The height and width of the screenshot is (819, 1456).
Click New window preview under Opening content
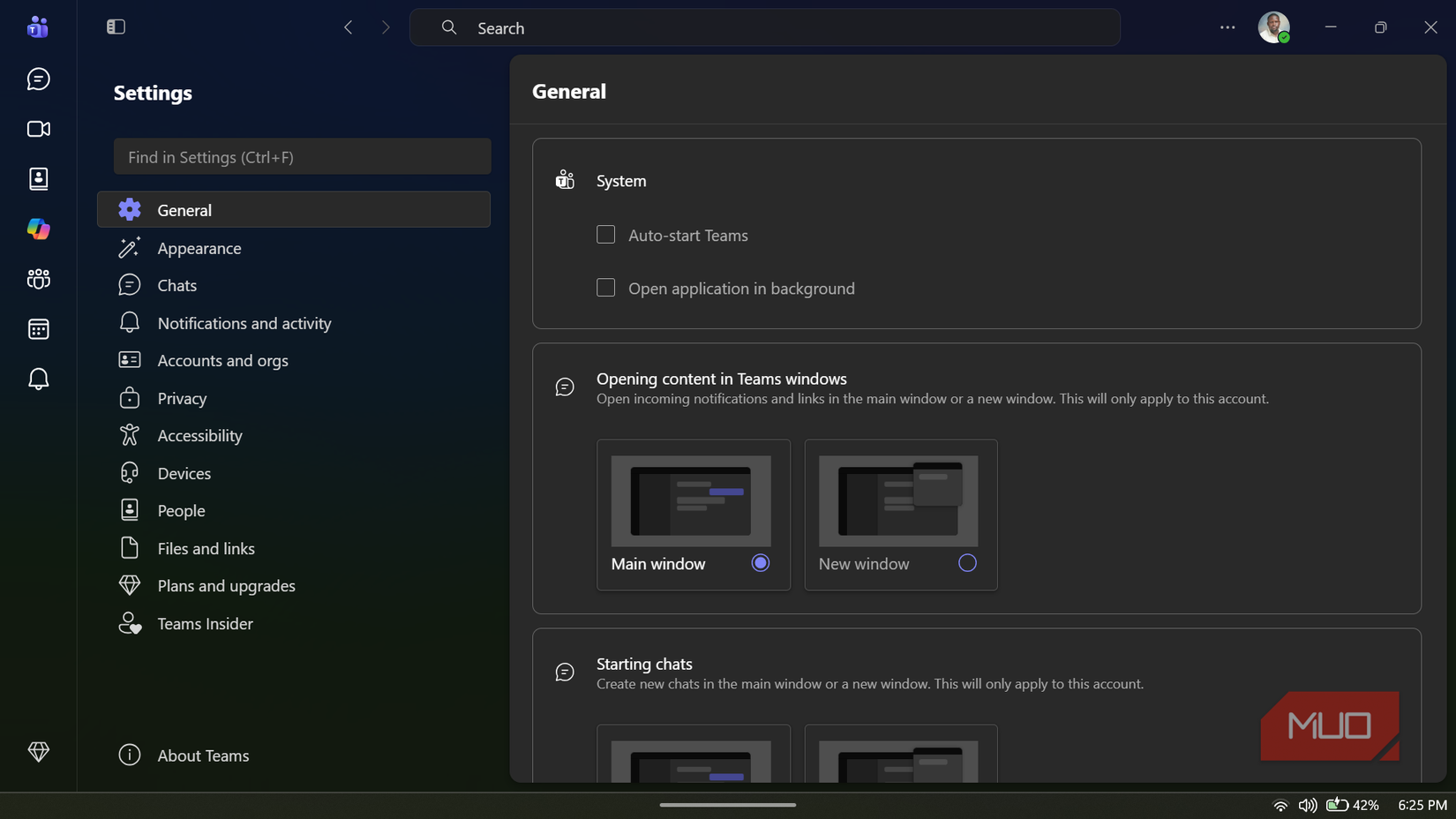coord(898,500)
